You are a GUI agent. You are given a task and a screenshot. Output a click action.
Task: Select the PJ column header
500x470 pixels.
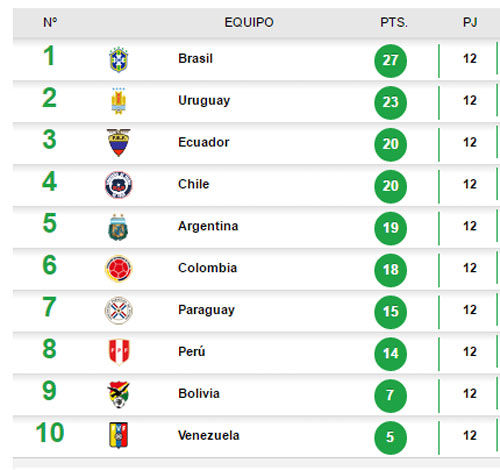(x=470, y=23)
